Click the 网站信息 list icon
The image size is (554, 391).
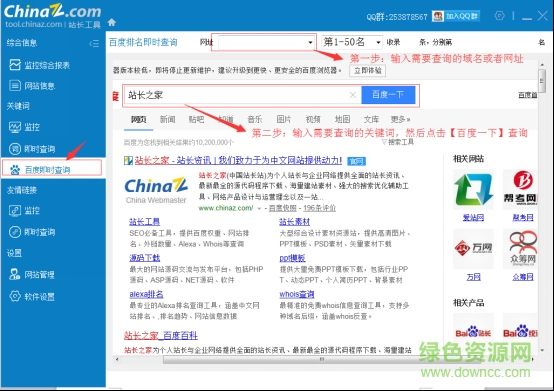pyautogui.click(x=15, y=85)
